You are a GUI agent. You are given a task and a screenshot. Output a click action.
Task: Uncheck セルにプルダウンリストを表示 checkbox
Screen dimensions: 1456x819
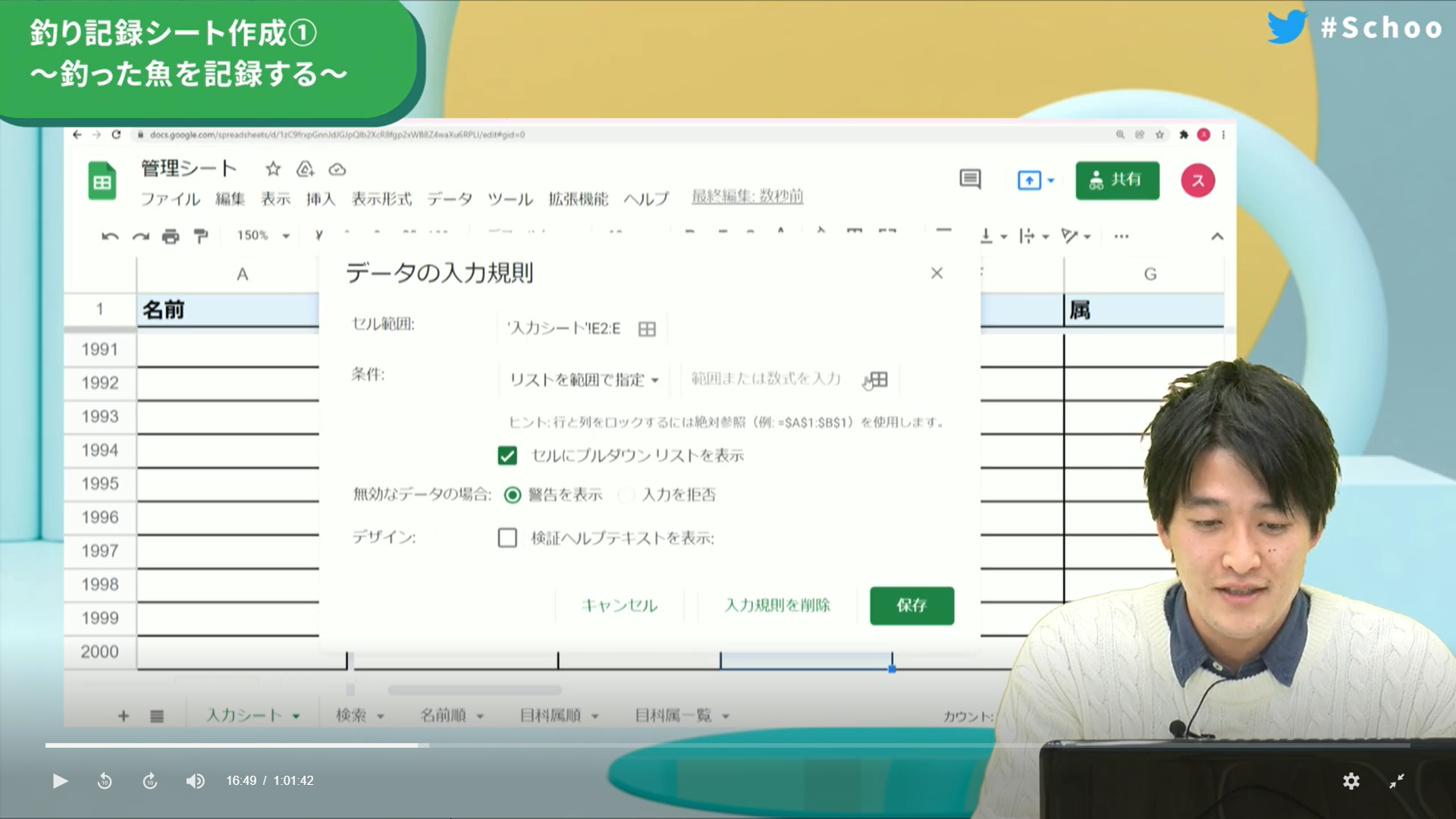(x=507, y=456)
